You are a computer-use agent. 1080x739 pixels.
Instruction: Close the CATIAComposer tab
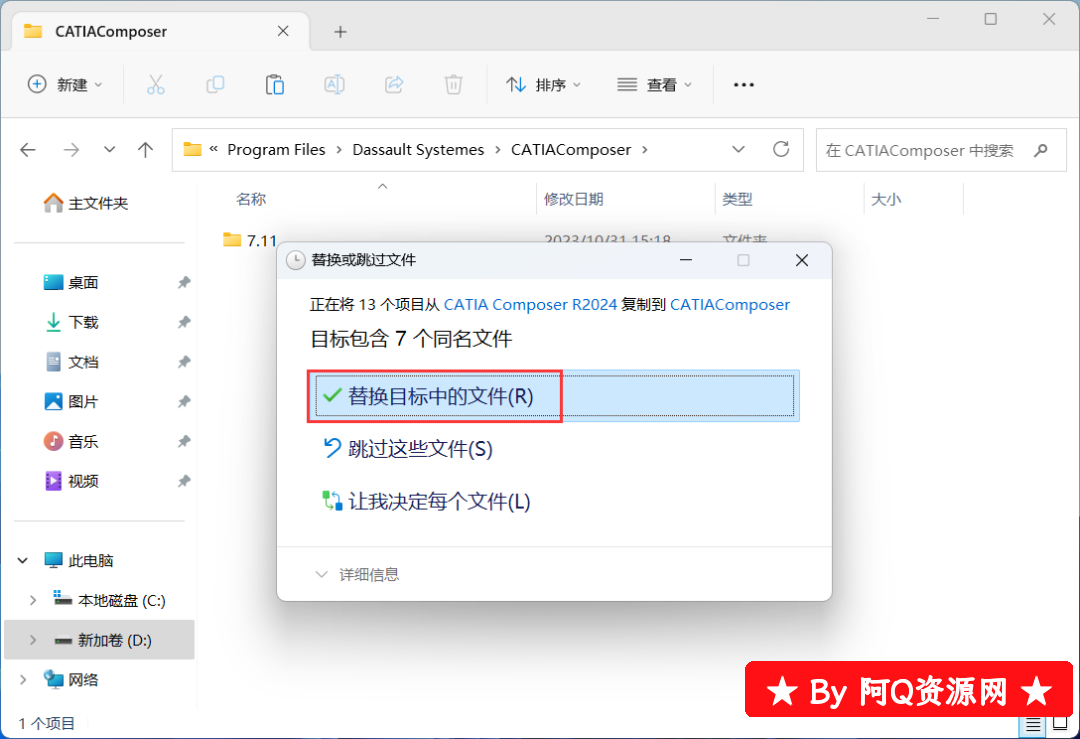(x=283, y=31)
